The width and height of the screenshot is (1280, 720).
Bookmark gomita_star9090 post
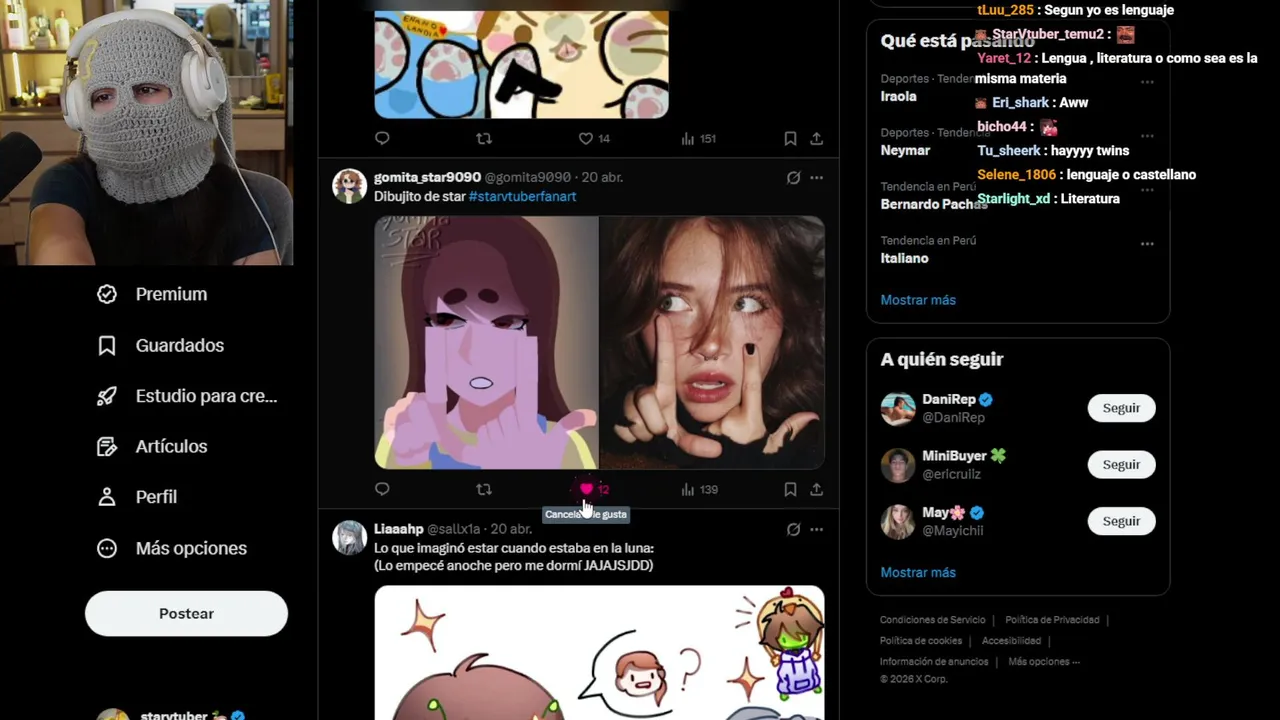tap(790, 489)
